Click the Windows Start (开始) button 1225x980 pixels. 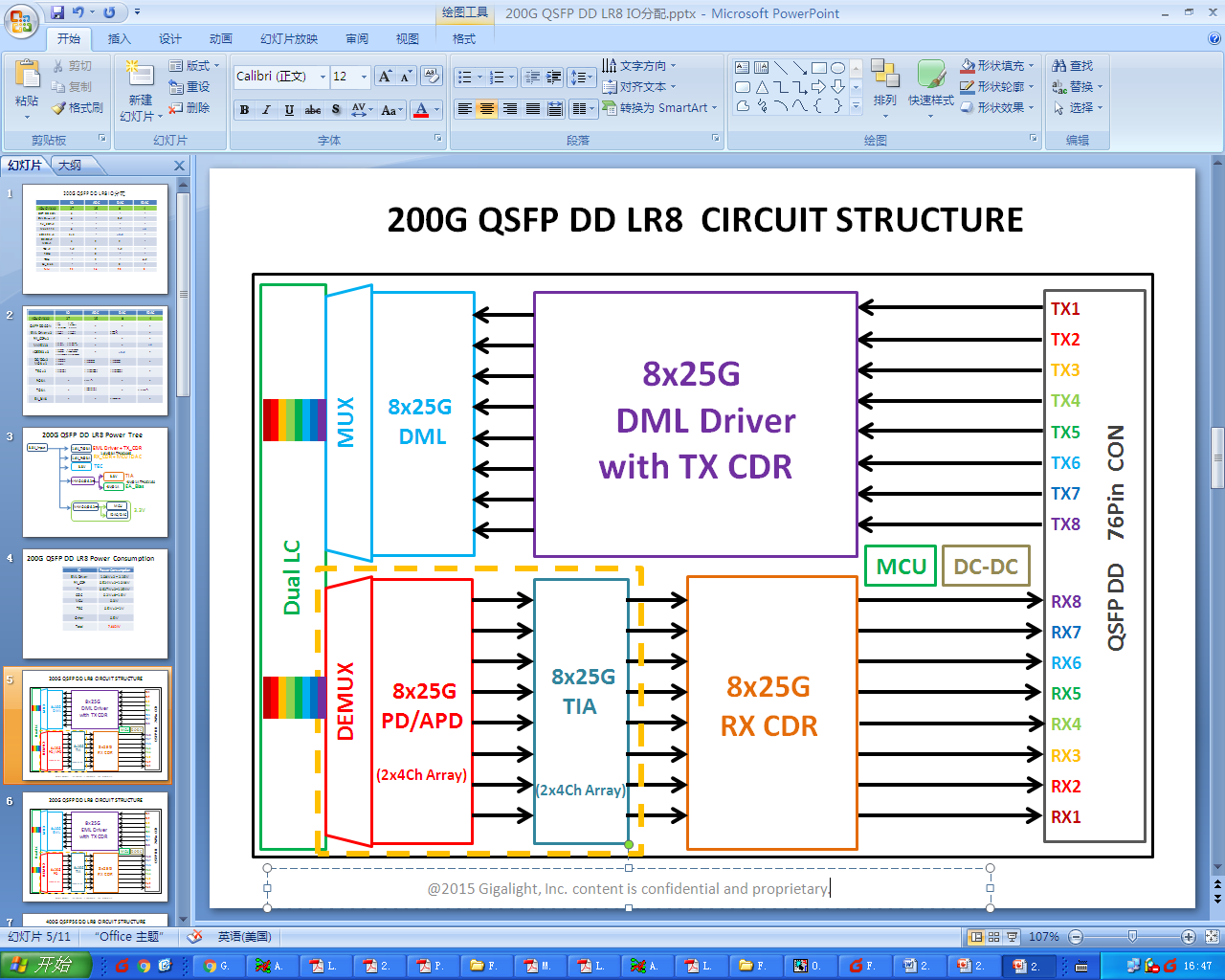pos(46,966)
